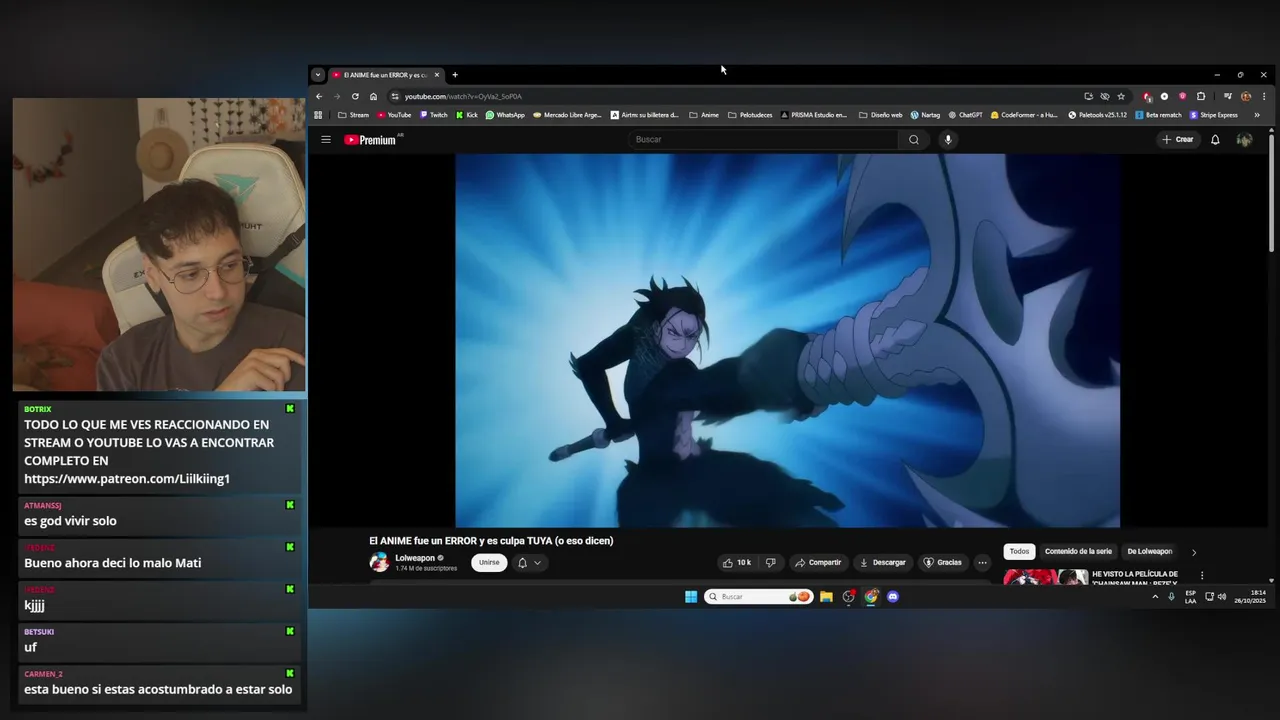This screenshot has width=1280, height=720.
Task: Select the Todos filter chip
Action: coord(1019,552)
